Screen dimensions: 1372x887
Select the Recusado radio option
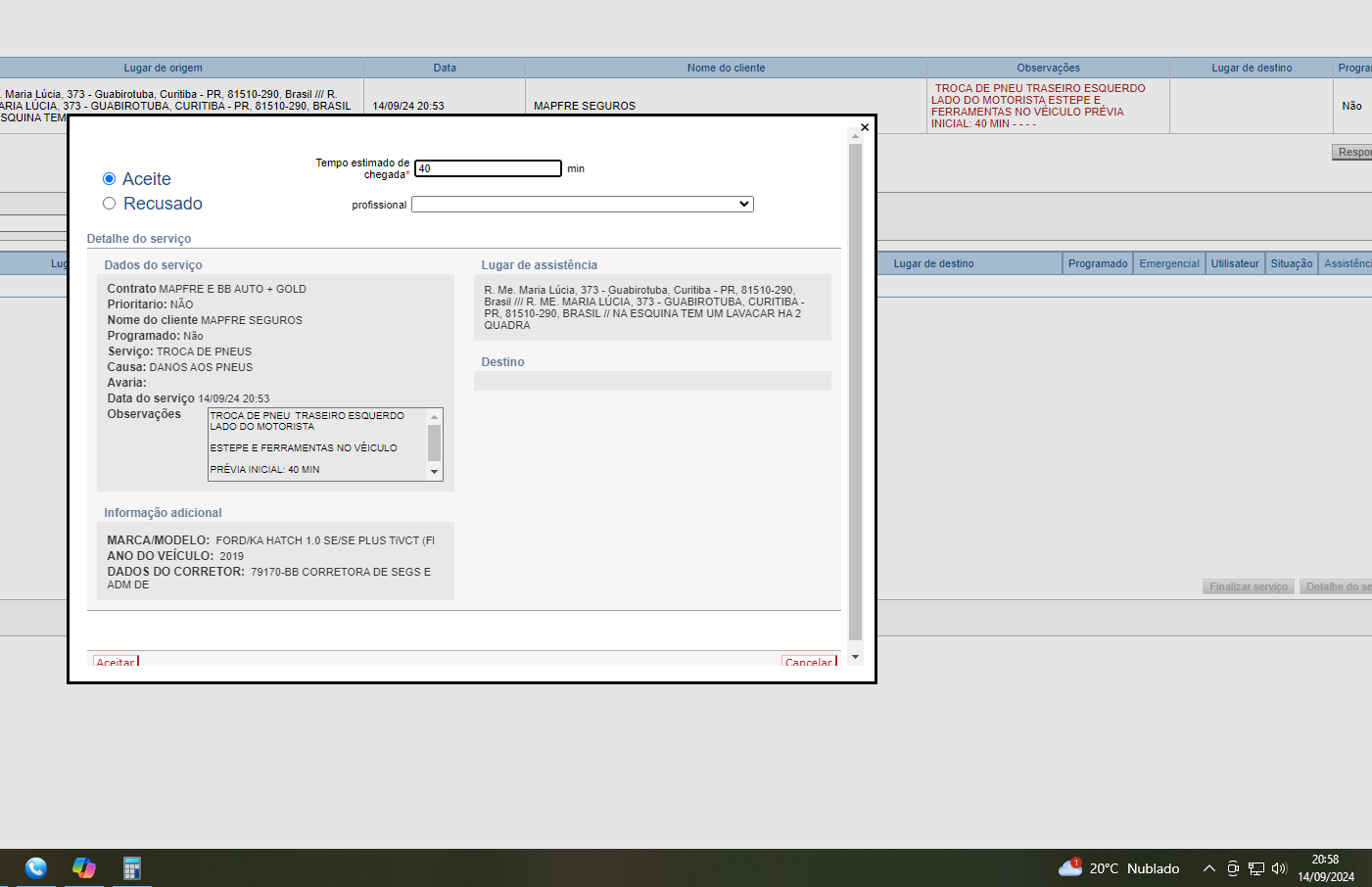coord(110,204)
